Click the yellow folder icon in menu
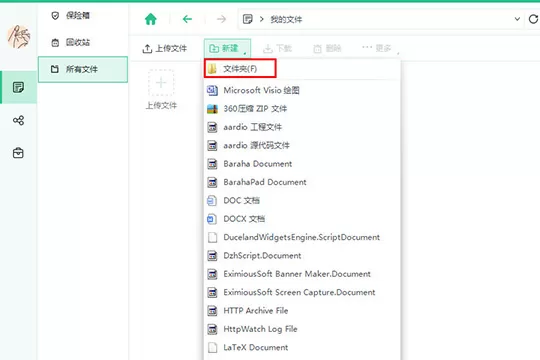The height and width of the screenshot is (360, 540). pos(212,69)
